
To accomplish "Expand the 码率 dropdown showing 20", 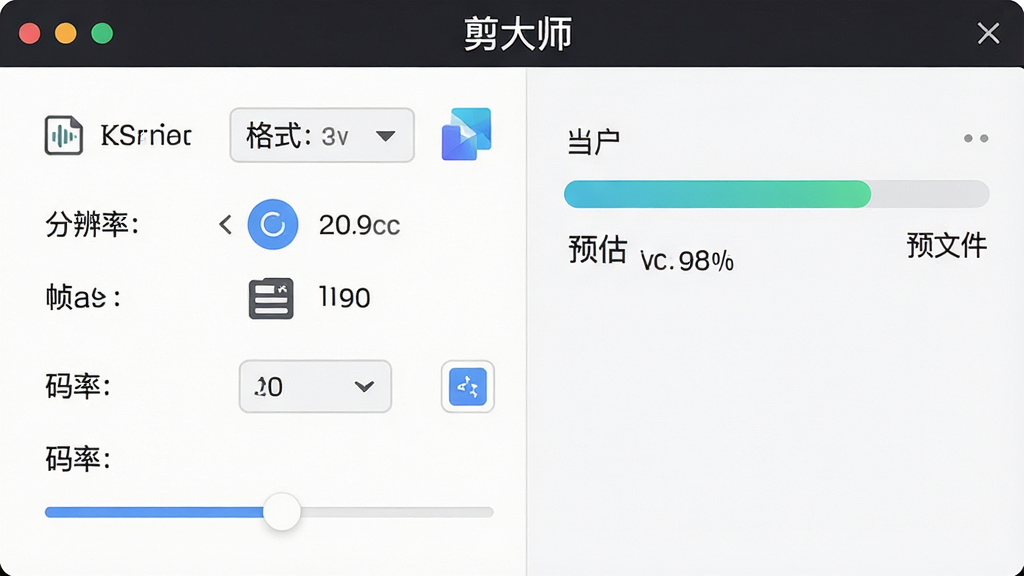I will [x=315, y=387].
